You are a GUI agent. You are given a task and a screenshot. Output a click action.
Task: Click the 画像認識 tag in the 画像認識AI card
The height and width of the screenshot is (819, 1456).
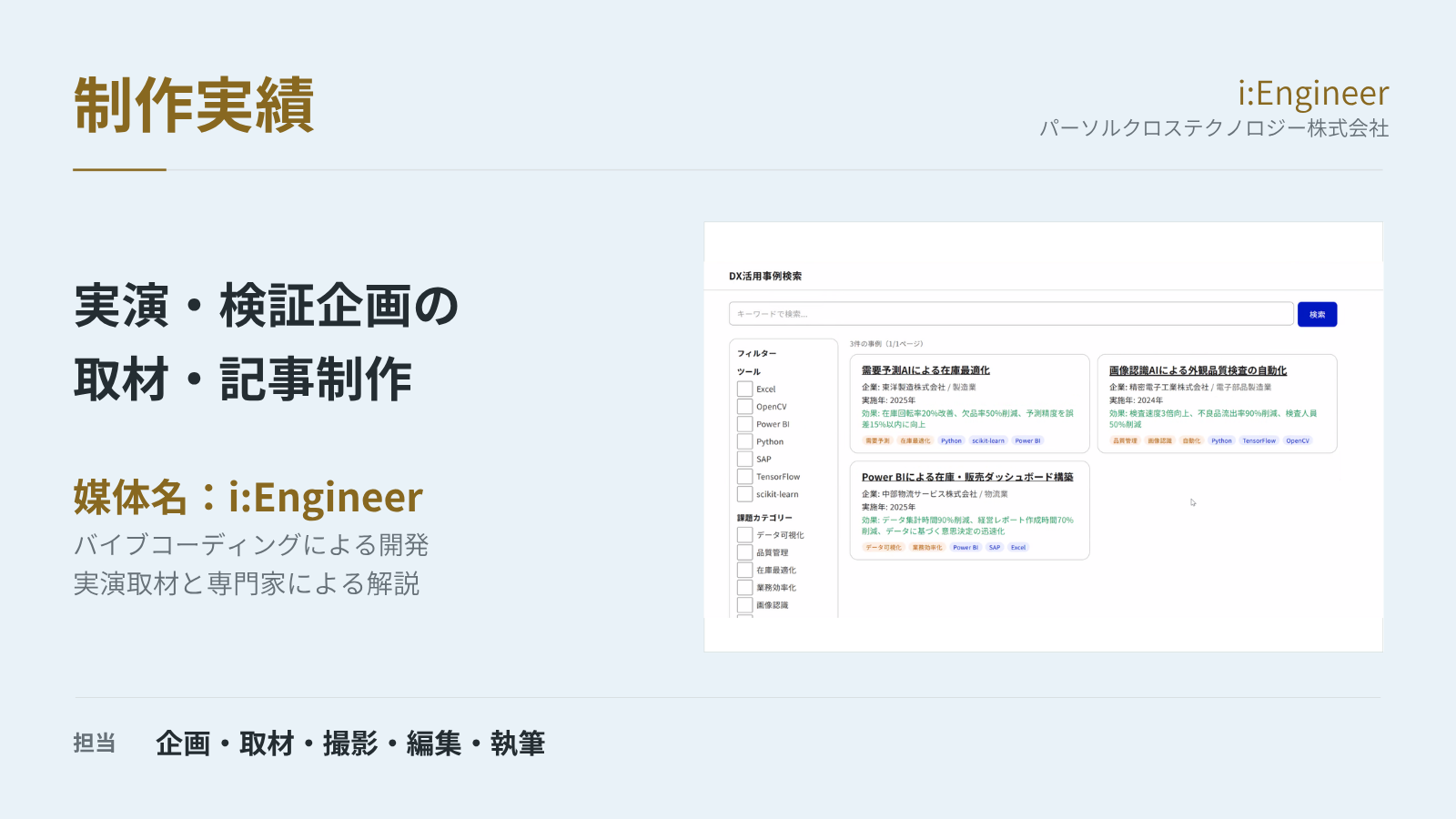1159,440
